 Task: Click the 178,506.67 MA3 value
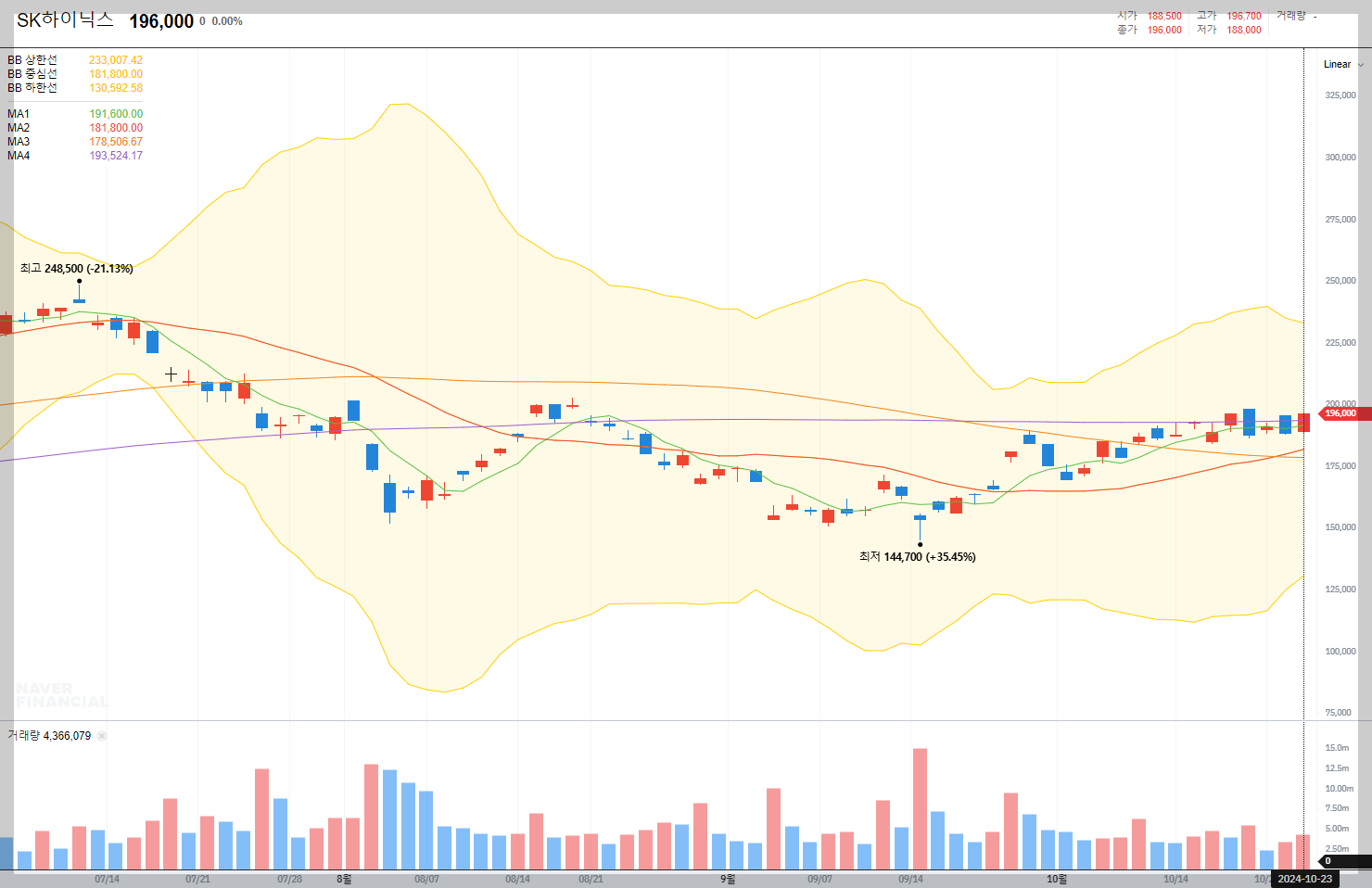click(x=116, y=142)
